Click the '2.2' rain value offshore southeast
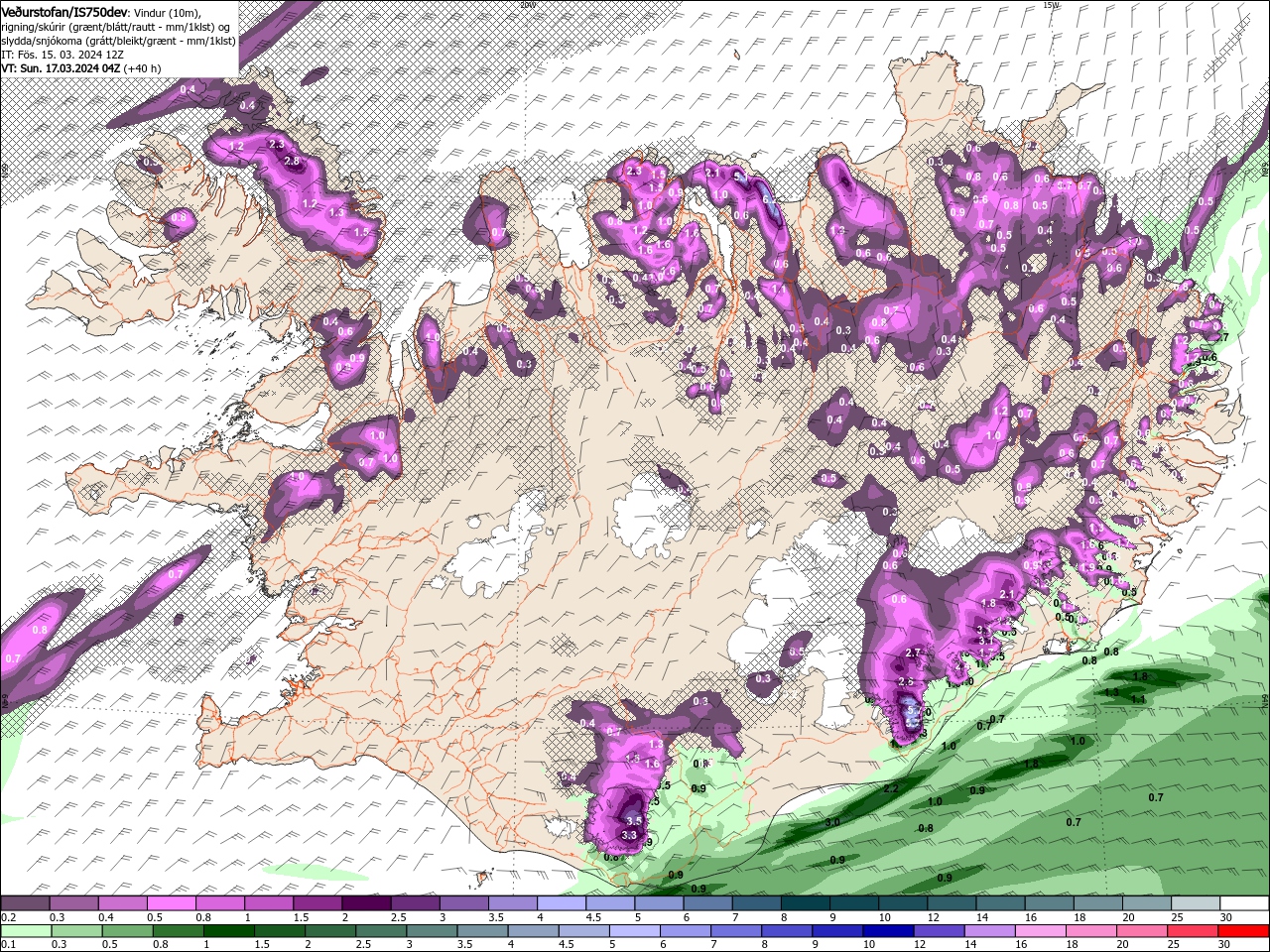The width and height of the screenshot is (1270, 952). pos(891,788)
